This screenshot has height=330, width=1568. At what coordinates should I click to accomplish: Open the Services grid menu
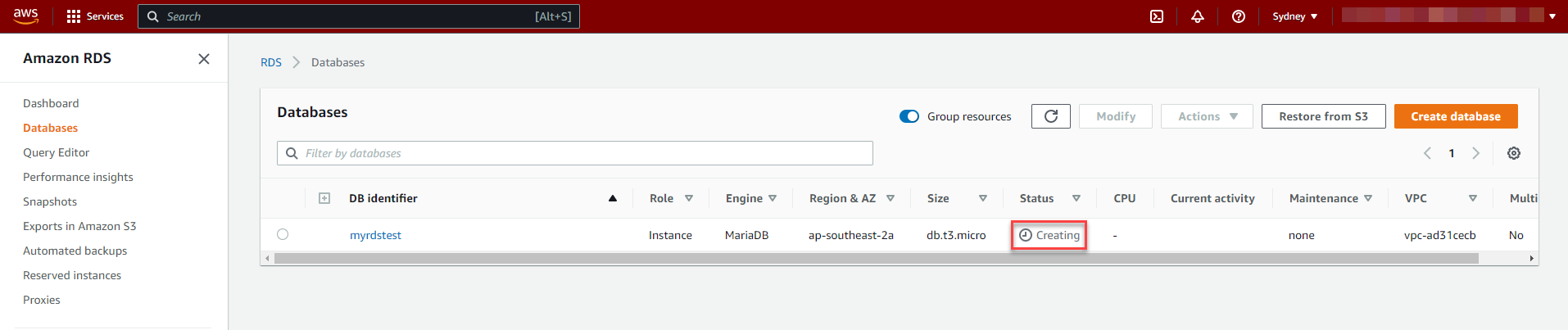[94, 16]
